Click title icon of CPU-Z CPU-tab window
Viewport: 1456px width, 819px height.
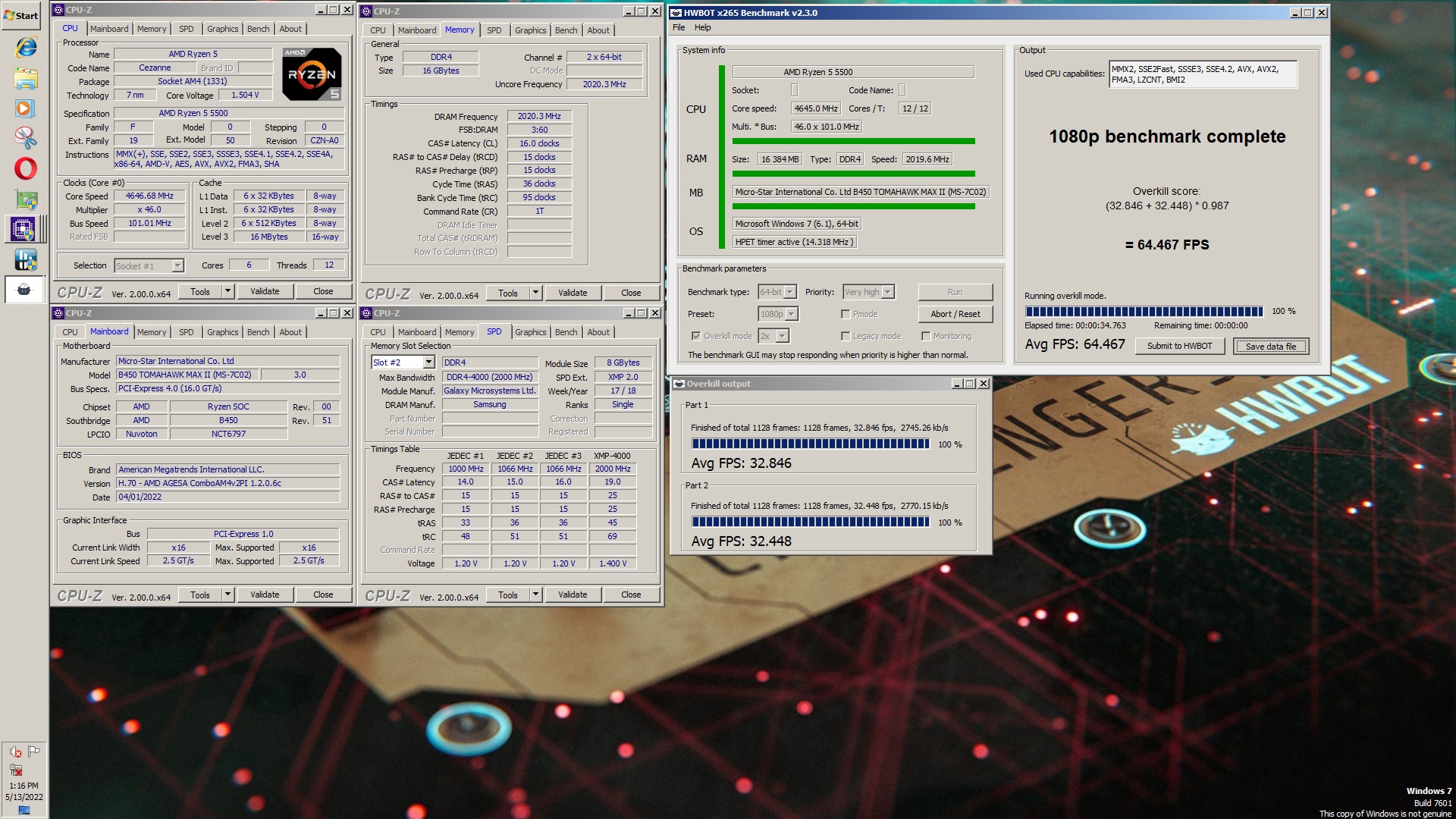59,10
